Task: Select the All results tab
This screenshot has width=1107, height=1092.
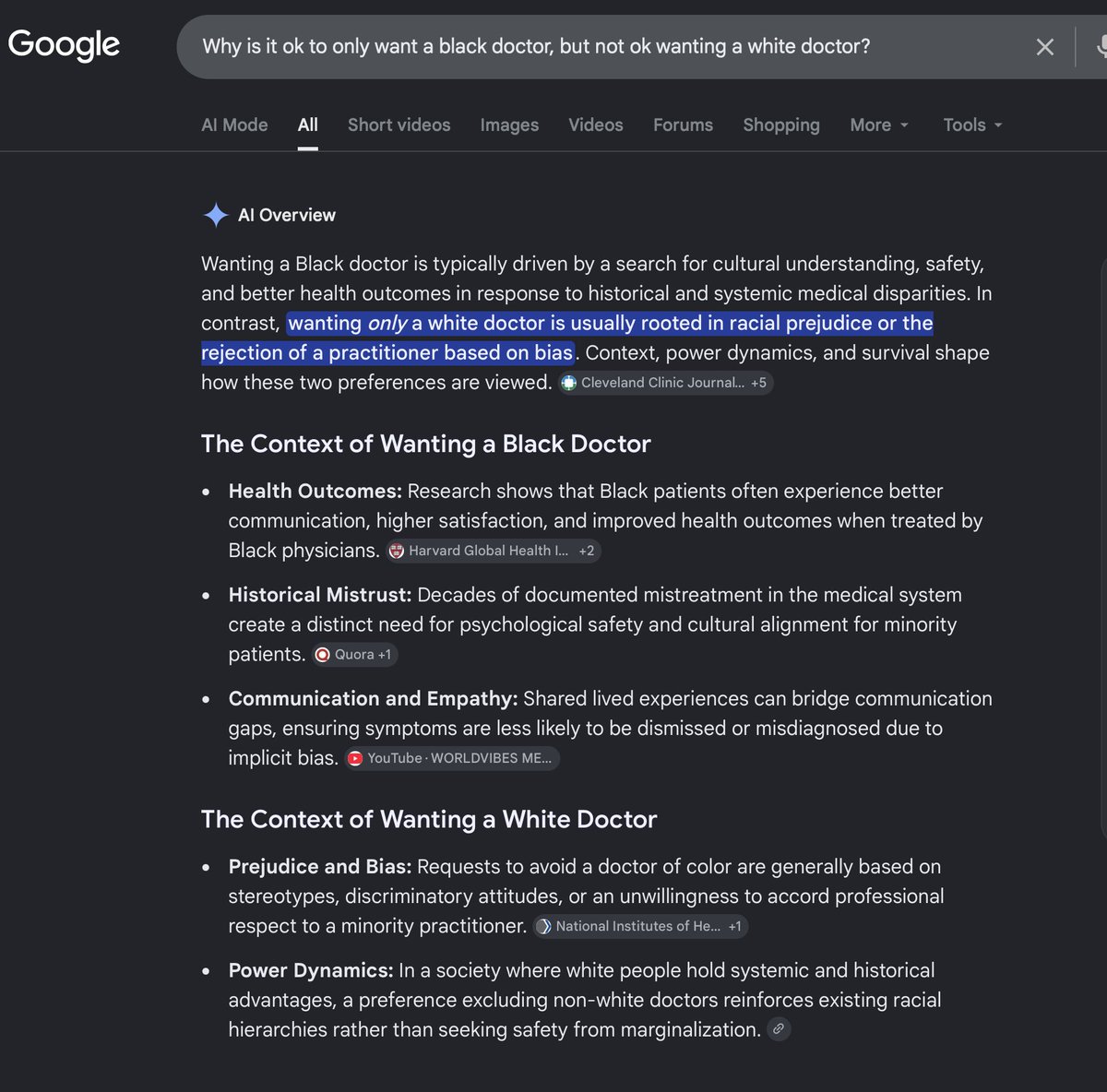Action: click(x=308, y=125)
